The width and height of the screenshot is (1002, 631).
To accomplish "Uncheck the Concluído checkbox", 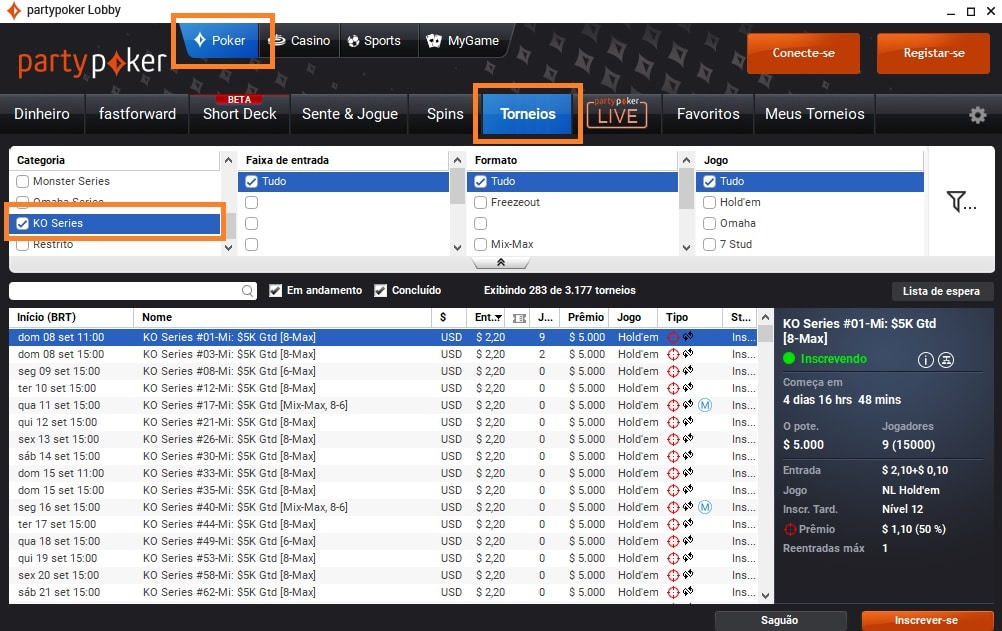I will click(x=380, y=291).
